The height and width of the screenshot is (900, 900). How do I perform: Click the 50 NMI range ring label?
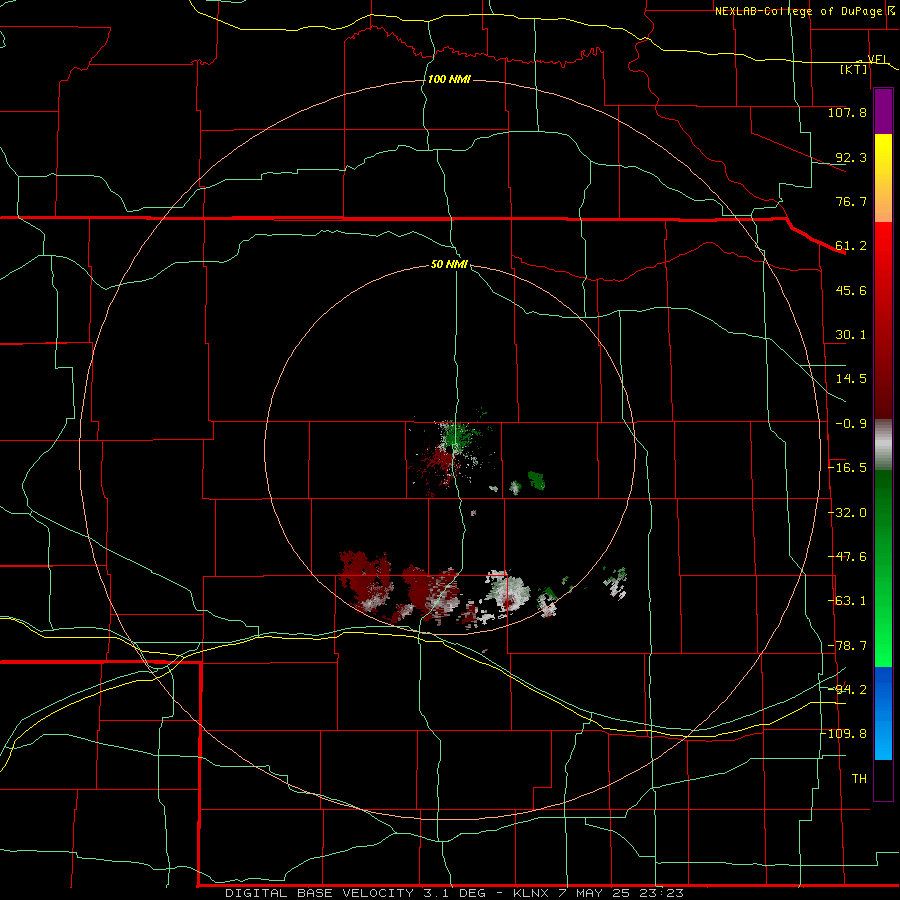pos(449,264)
